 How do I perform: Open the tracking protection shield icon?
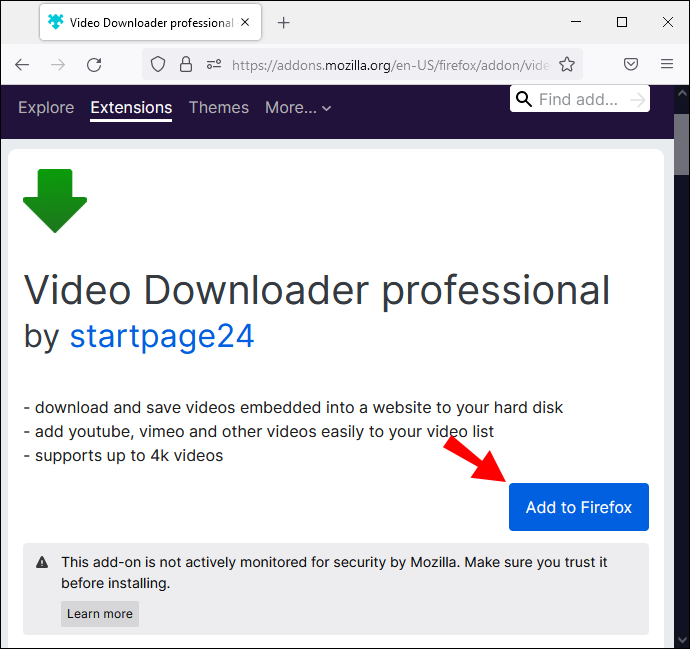(158, 65)
